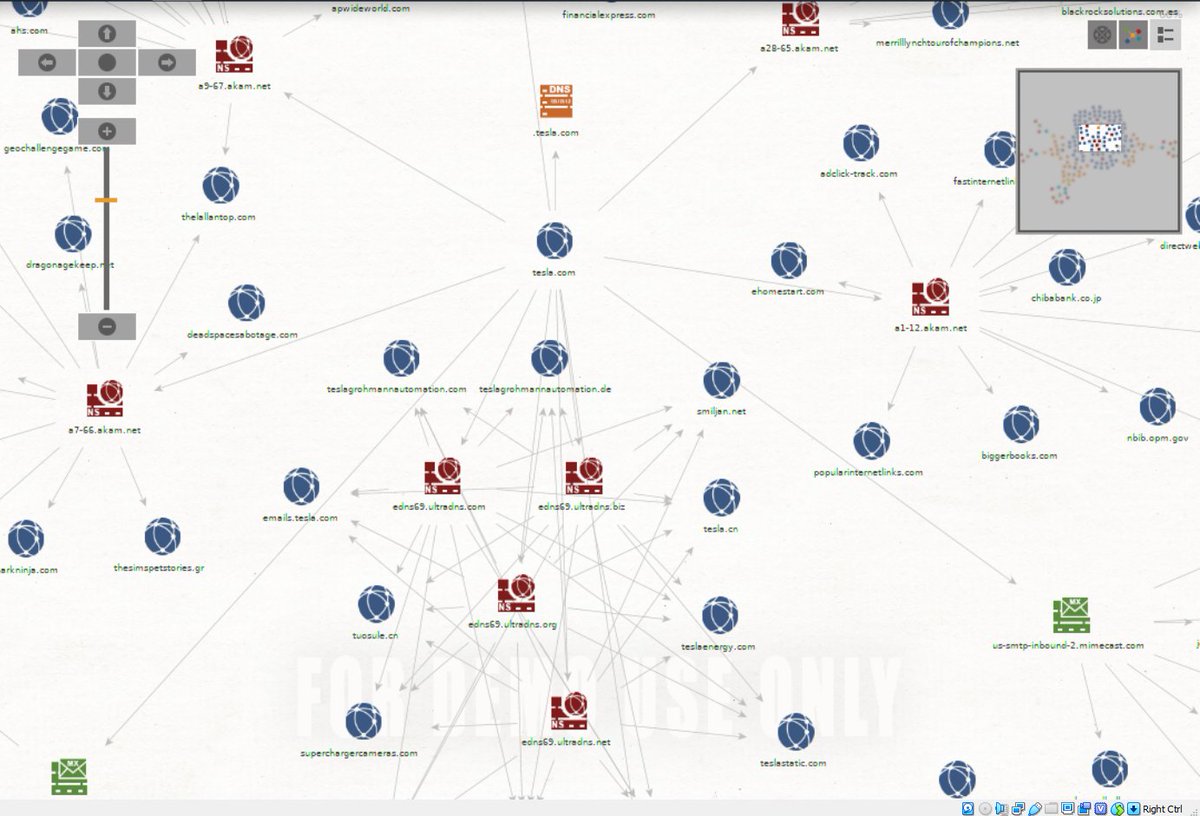1200x816 pixels.
Task: Open the colorful layout view icon top right
Action: (1132, 36)
